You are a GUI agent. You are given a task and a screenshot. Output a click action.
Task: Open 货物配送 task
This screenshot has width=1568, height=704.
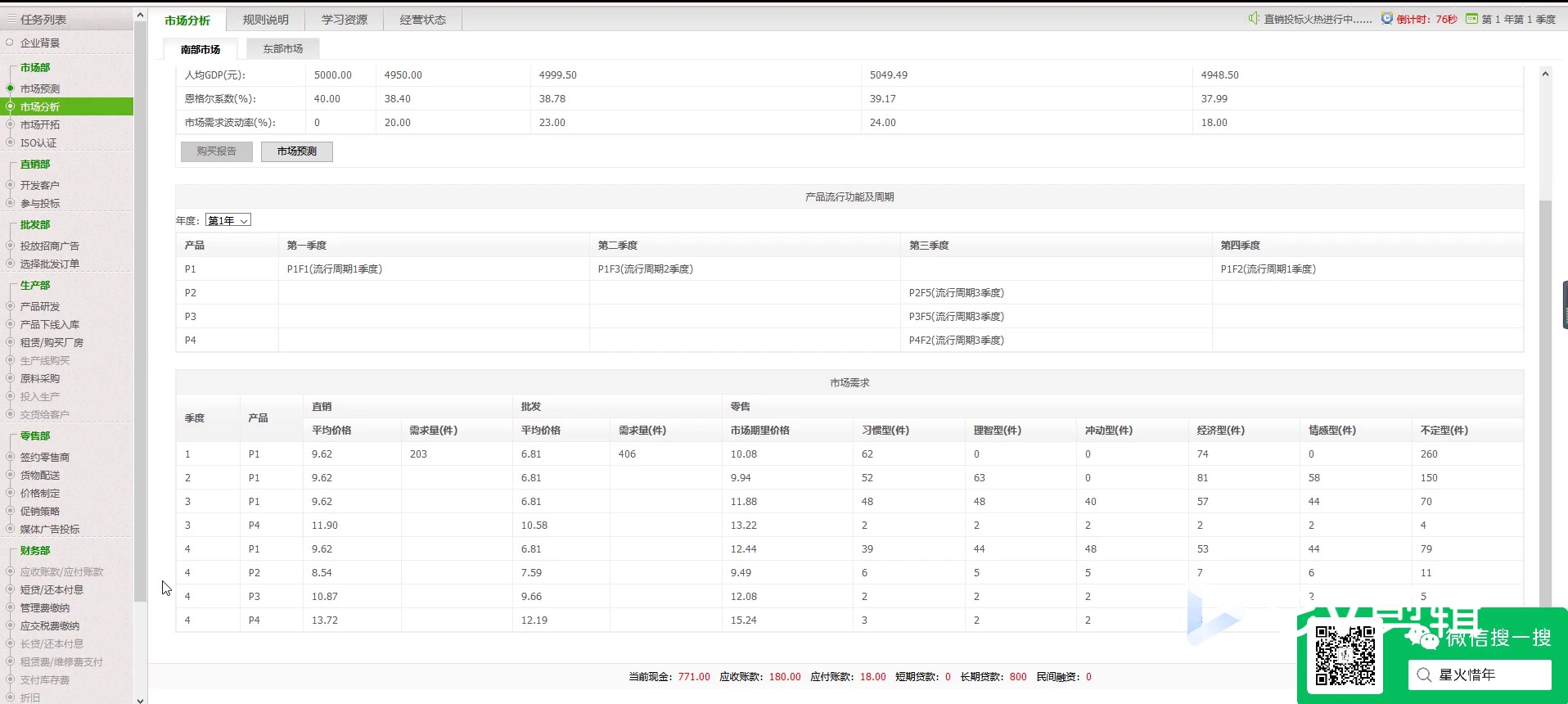click(40, 475)
